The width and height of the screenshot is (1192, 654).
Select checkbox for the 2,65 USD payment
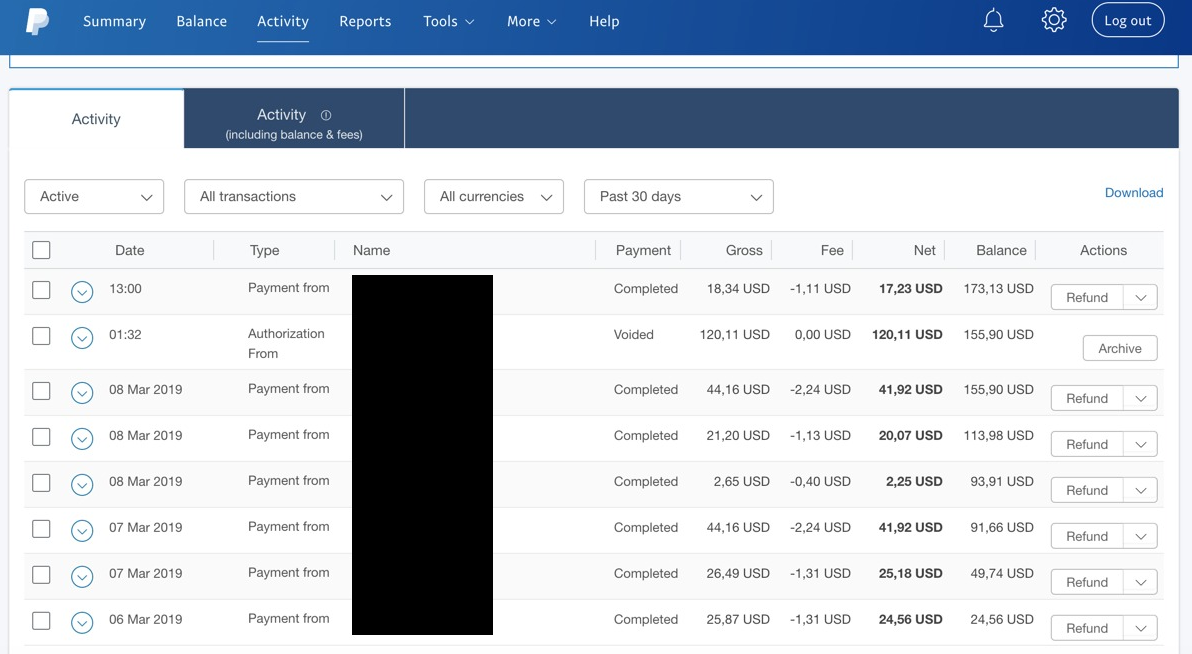coord(41,483)
